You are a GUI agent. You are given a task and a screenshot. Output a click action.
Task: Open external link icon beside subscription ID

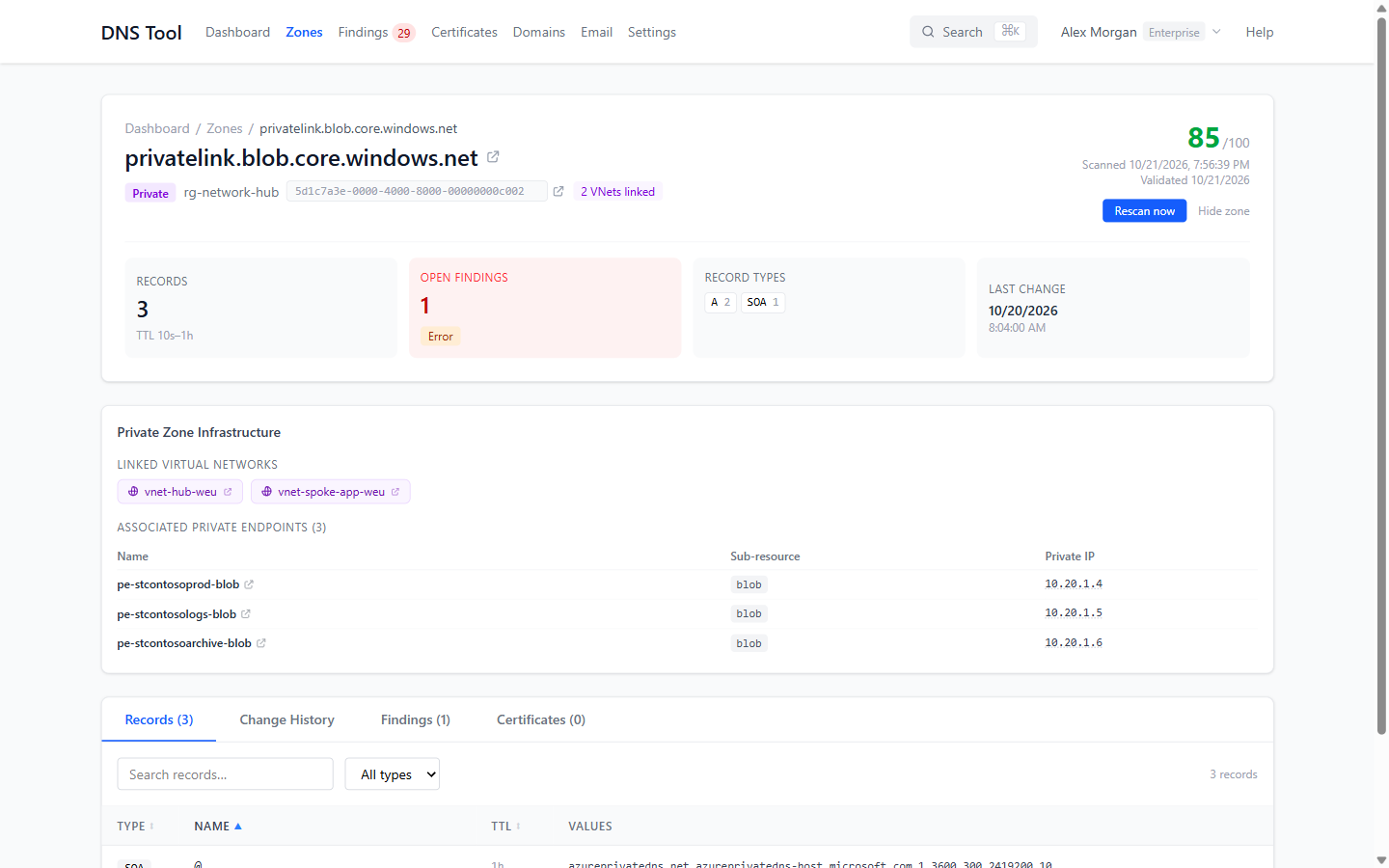point(558,191)
